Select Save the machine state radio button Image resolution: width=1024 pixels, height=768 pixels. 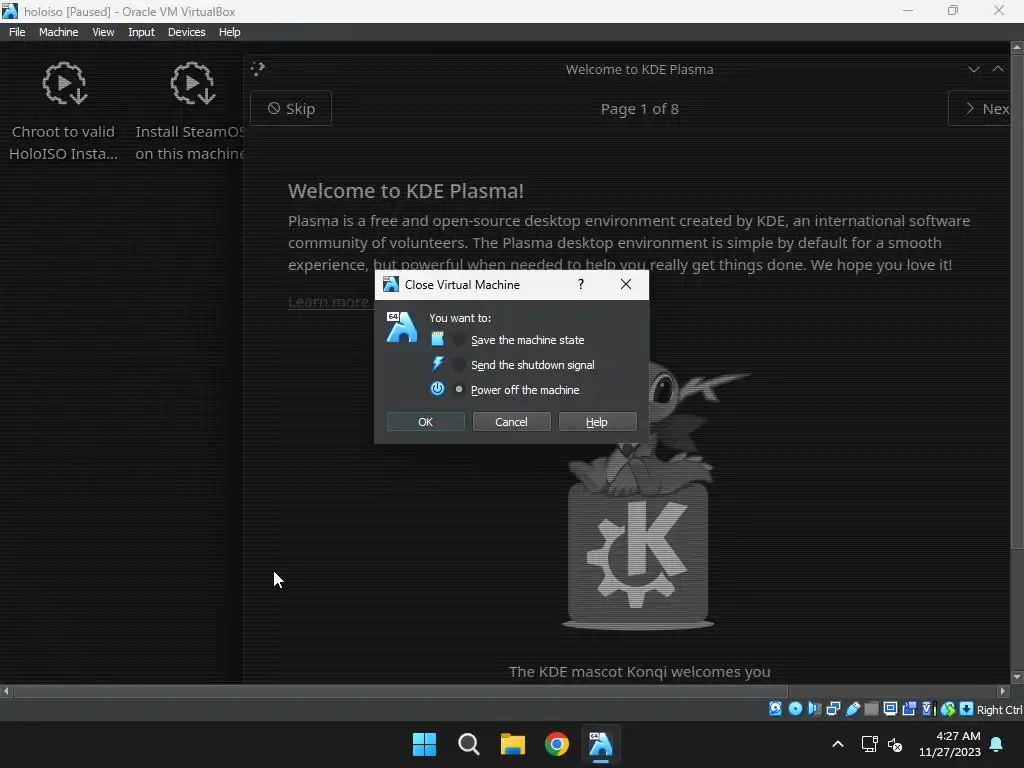459,340
